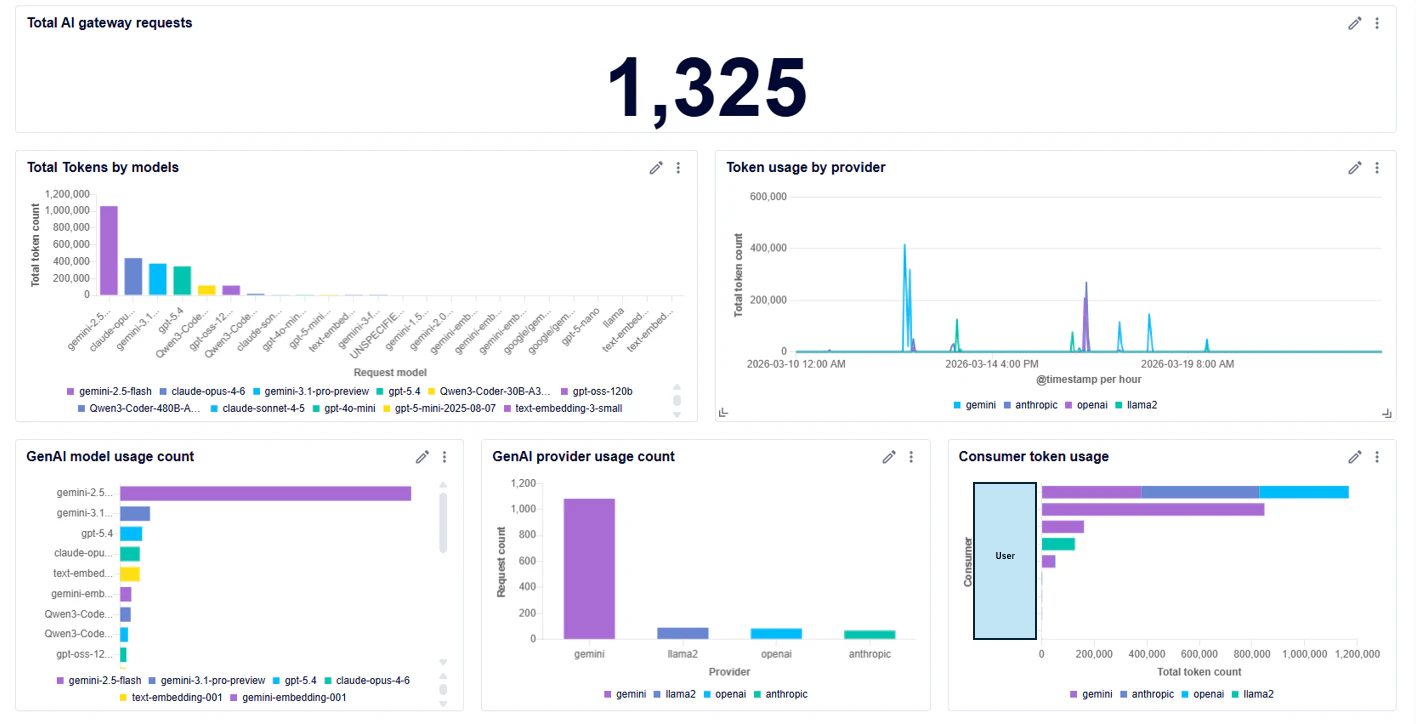Toggle Qwen3-Coder-480B-A legend entry
The image size is (1416, 724).
[140, 408]
